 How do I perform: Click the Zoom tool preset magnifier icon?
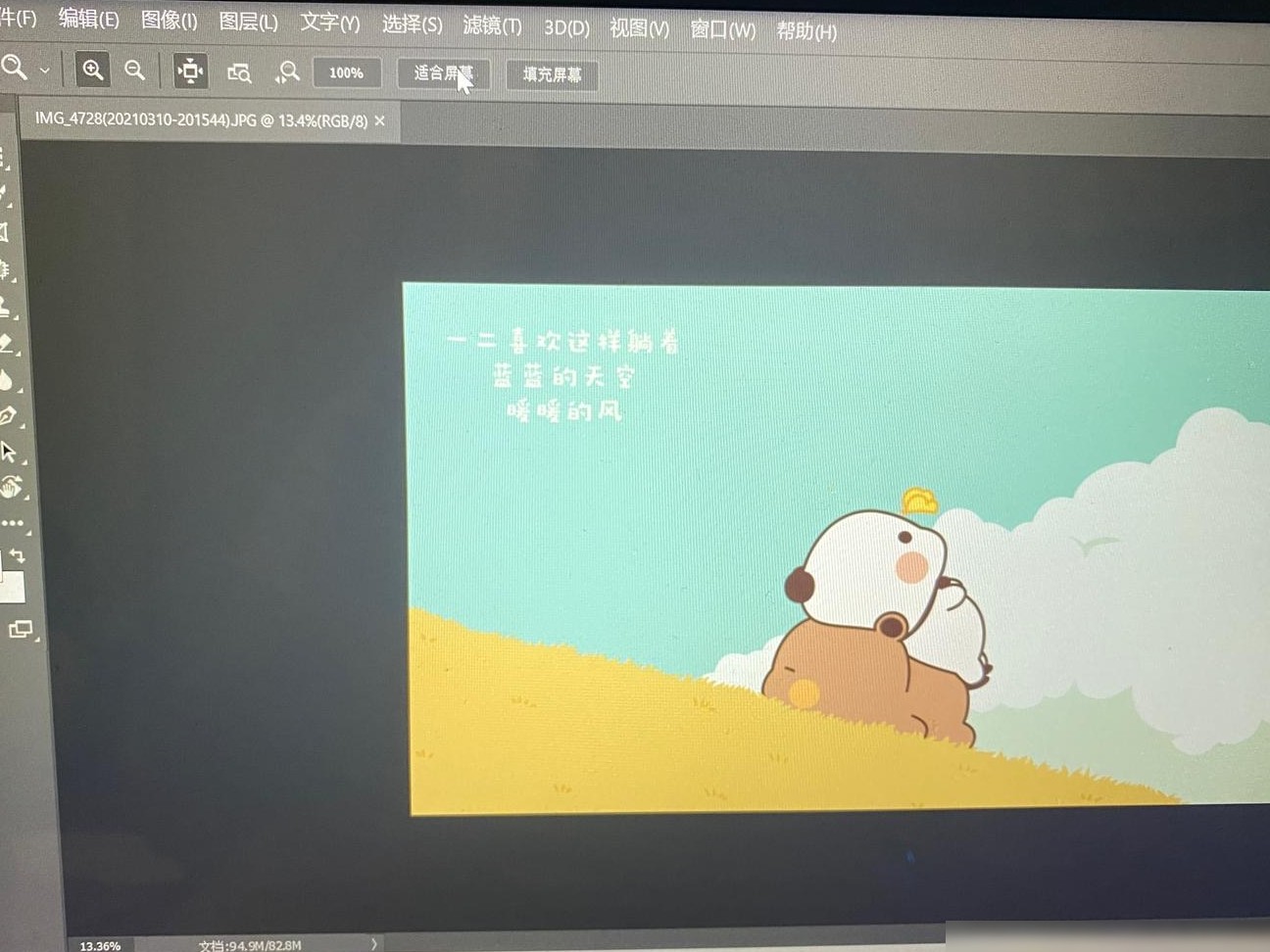click(x=14, y=68)
